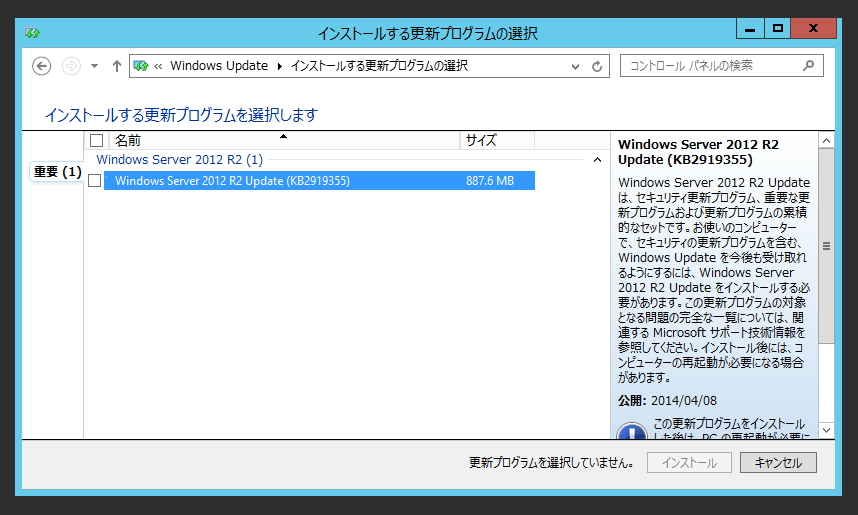
Task: Close the window with the red X
Action: coord(814,28)
